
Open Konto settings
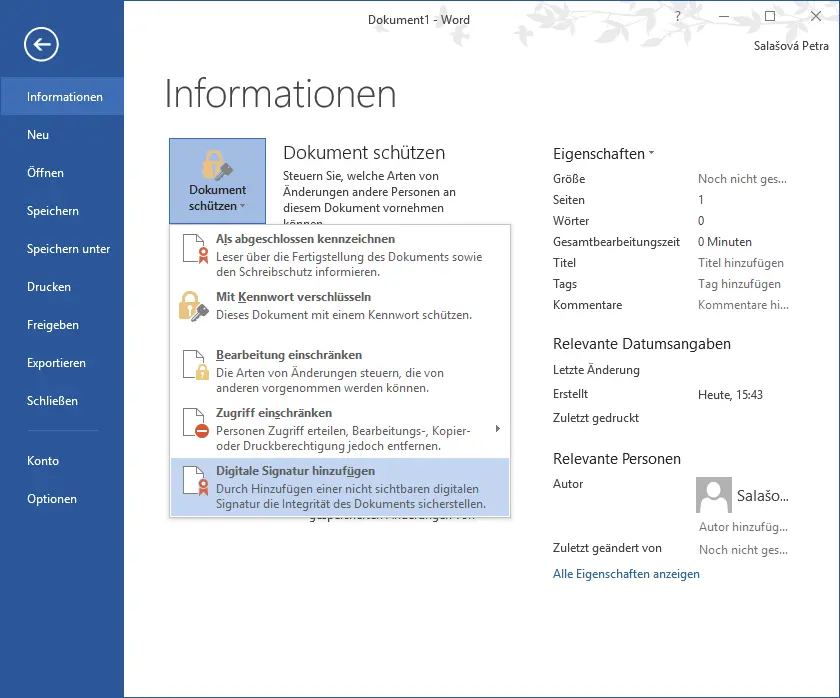(x=62, y=461)
